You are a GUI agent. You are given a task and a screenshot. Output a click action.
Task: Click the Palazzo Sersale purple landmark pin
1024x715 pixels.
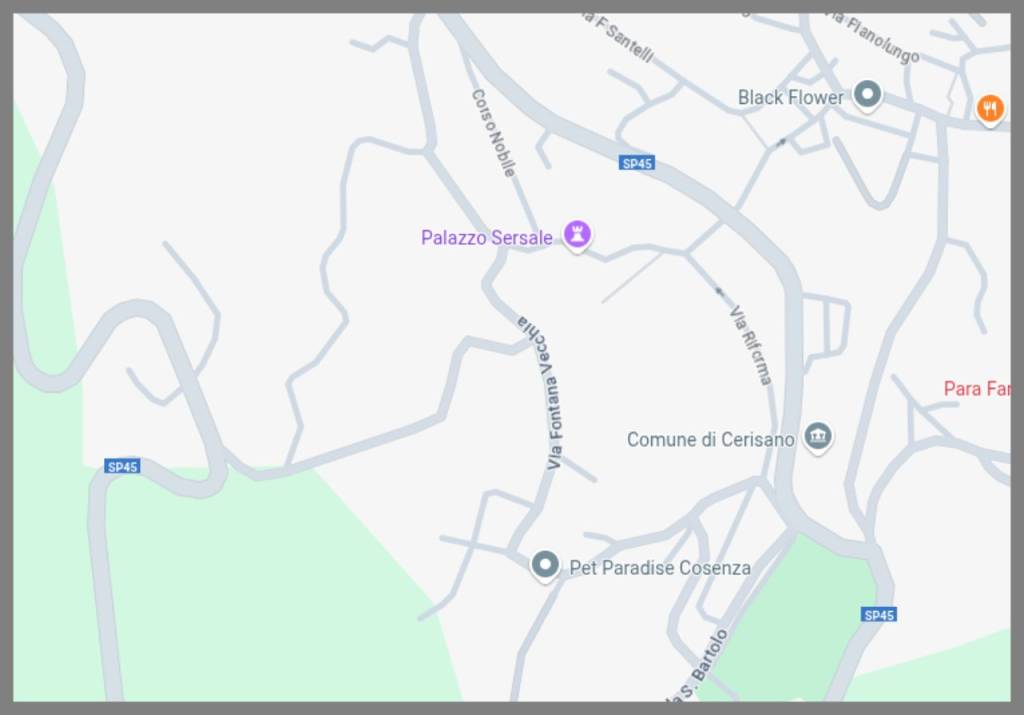577,235
